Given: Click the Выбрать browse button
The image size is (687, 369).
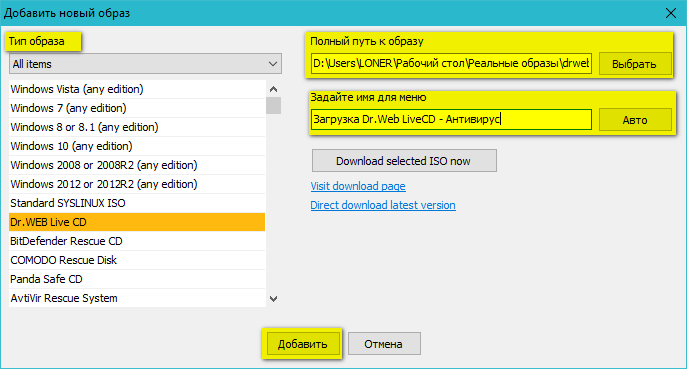Looking at the screenshot, I should [635, 64].
